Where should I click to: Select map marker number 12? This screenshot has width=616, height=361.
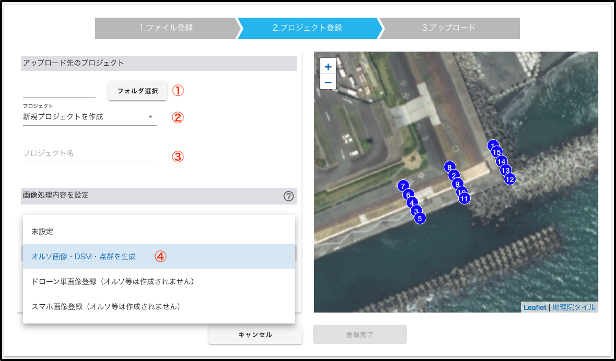pyautogui.click(x=510, y=180)
